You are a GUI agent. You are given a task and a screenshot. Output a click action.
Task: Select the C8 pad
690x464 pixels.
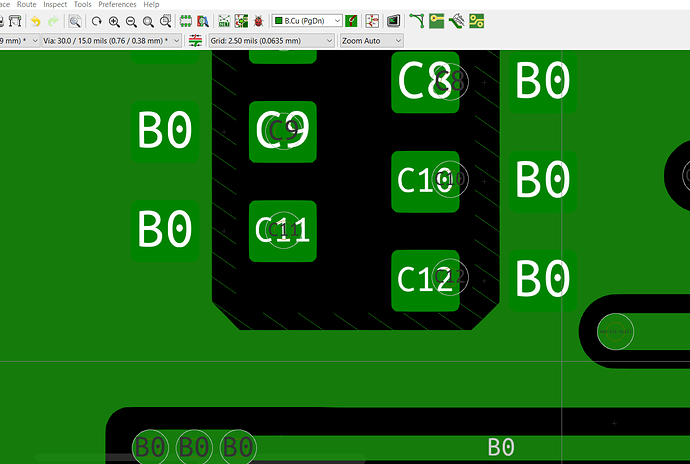(425, 82)
